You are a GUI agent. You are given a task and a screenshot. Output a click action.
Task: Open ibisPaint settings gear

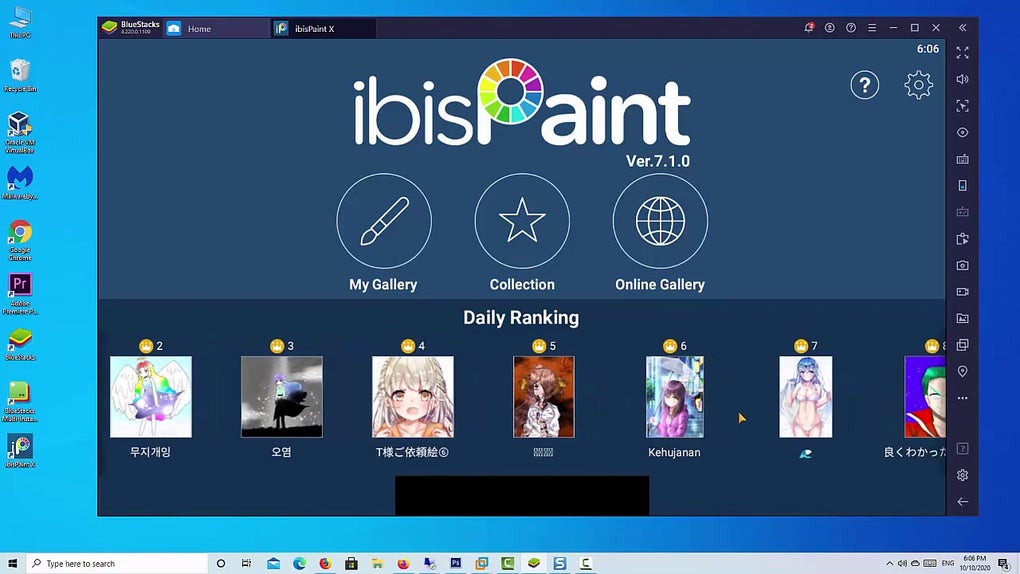tap(919, 85)
